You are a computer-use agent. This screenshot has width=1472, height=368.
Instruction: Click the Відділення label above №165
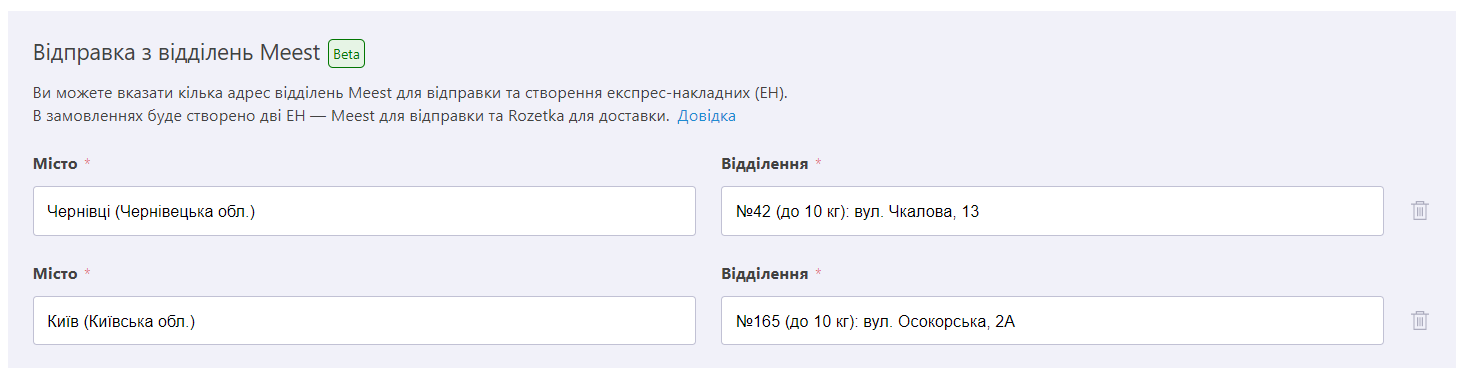765,273
